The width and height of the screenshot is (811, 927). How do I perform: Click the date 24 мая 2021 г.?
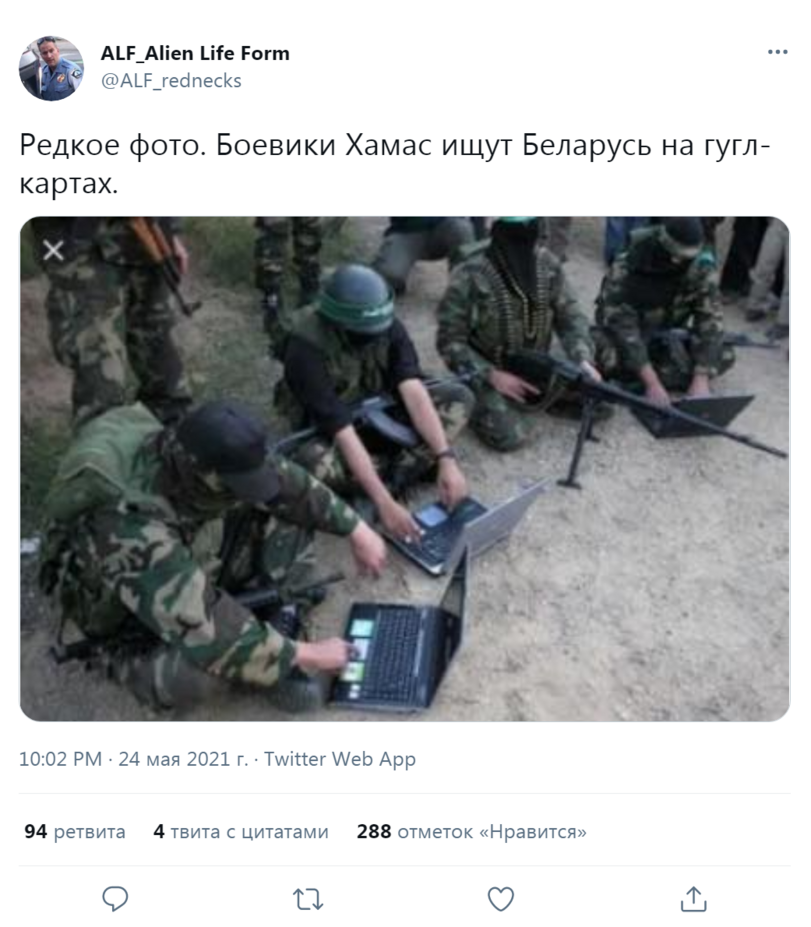[x=183, y=759]
